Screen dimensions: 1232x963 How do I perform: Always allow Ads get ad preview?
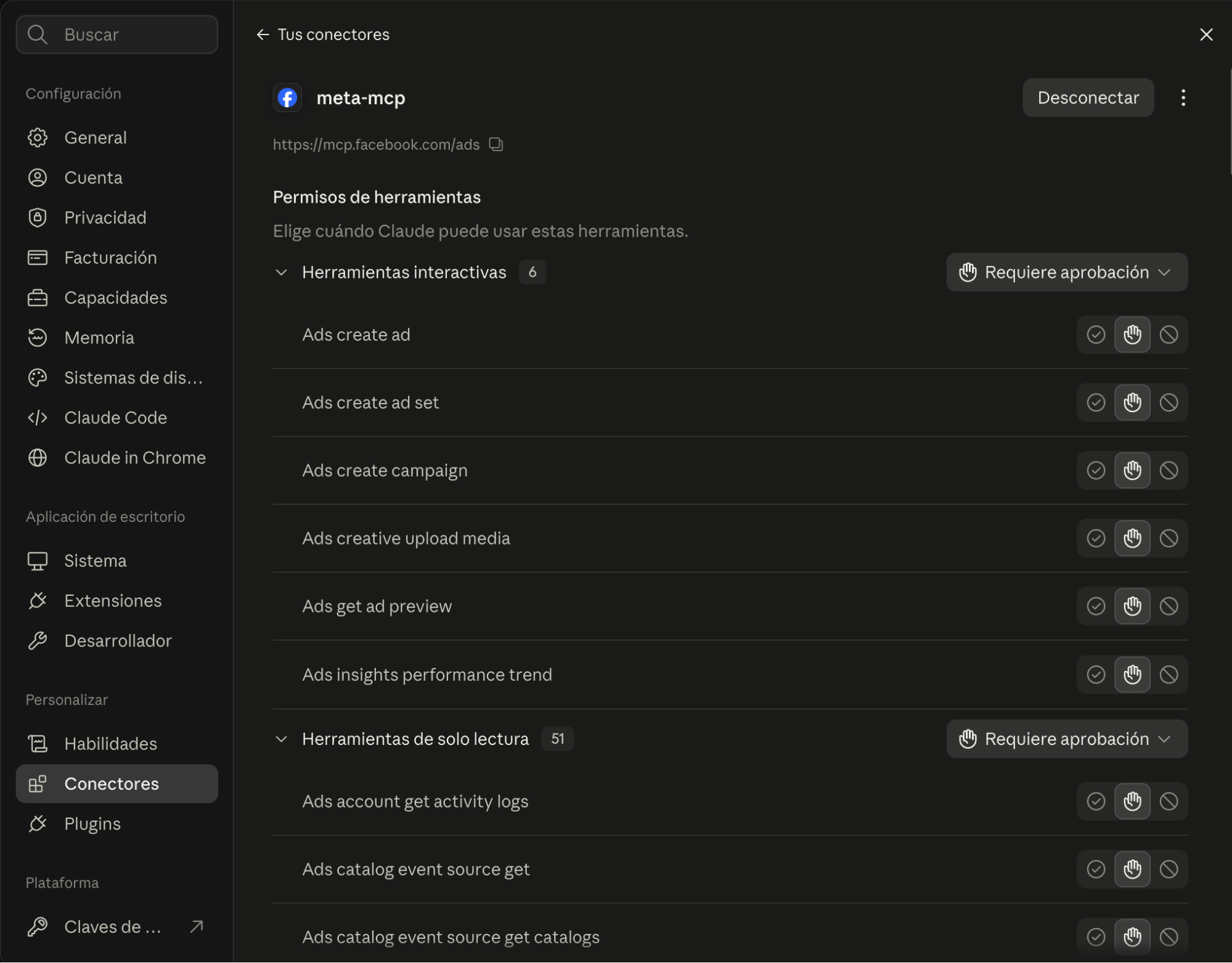click(x=1096, y=606)
